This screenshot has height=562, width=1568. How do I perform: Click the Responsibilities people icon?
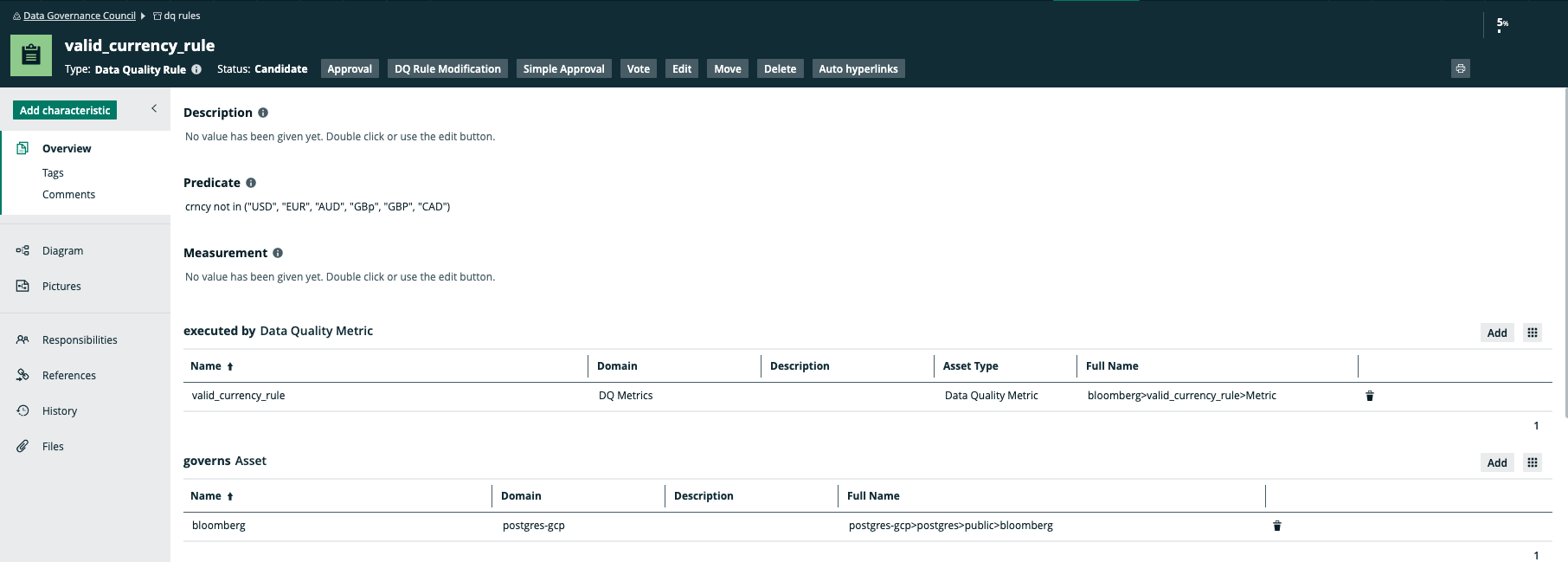[22, 339]
